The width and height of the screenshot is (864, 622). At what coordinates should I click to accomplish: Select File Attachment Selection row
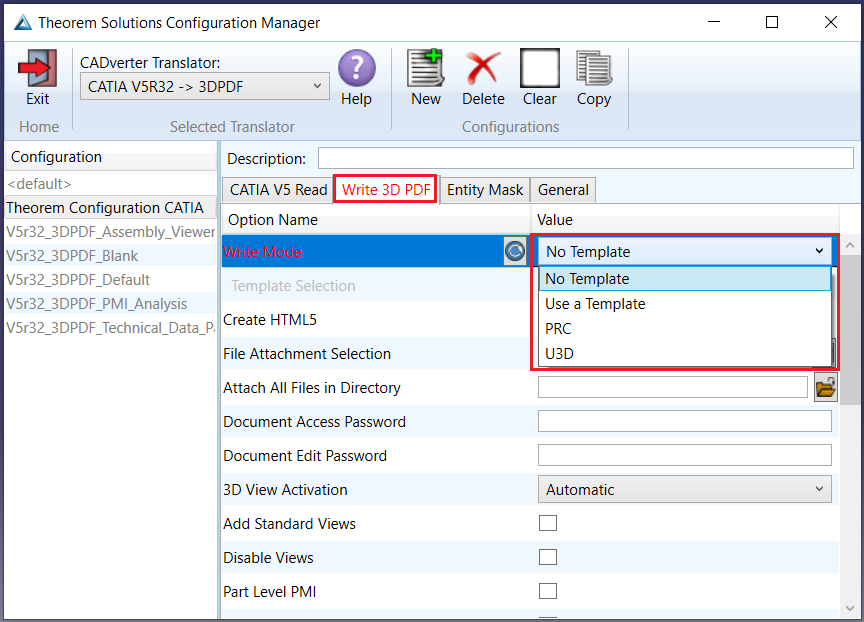pos(376,354)
